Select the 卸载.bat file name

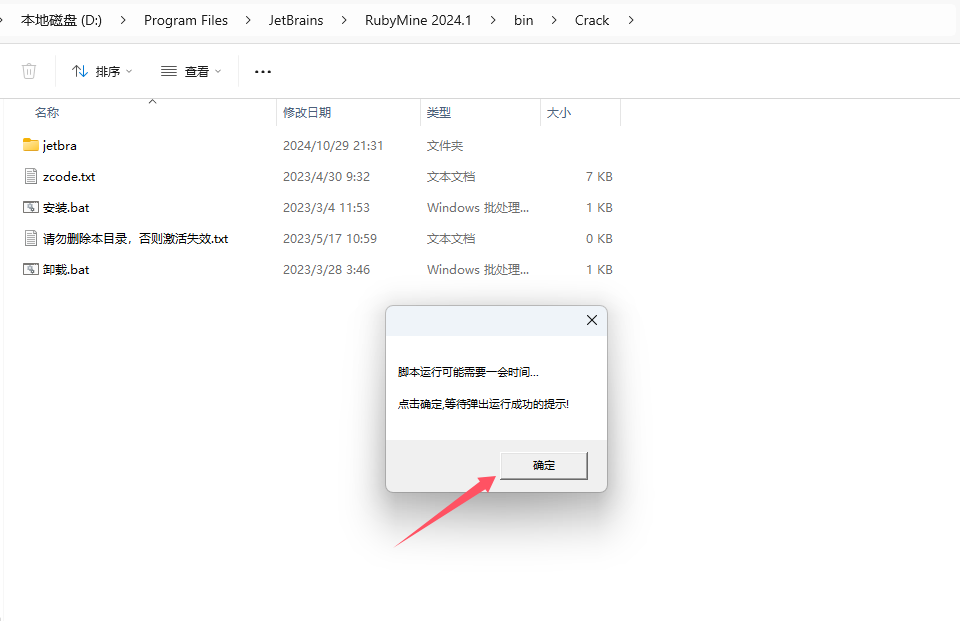tap(66, 269)
